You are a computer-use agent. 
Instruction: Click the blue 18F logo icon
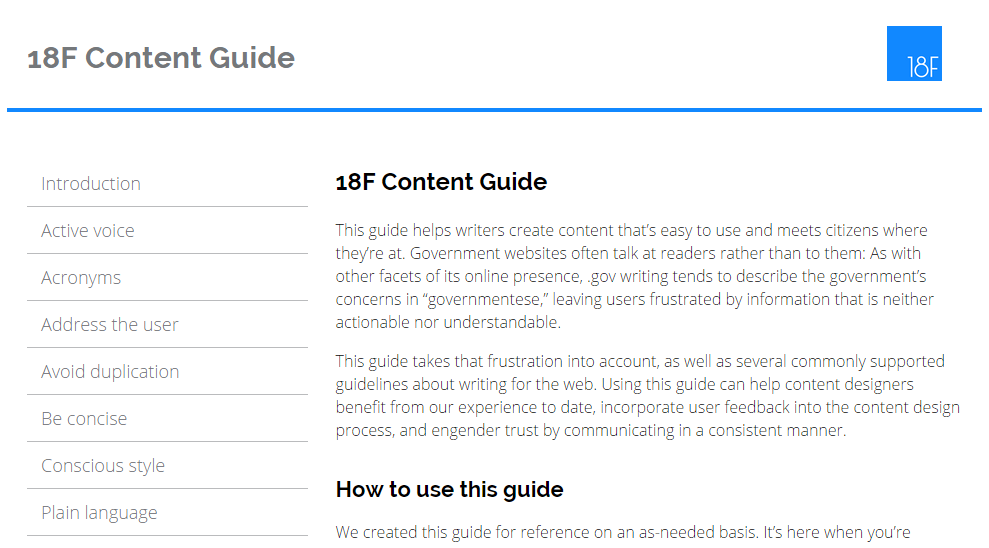coord(914,54)
